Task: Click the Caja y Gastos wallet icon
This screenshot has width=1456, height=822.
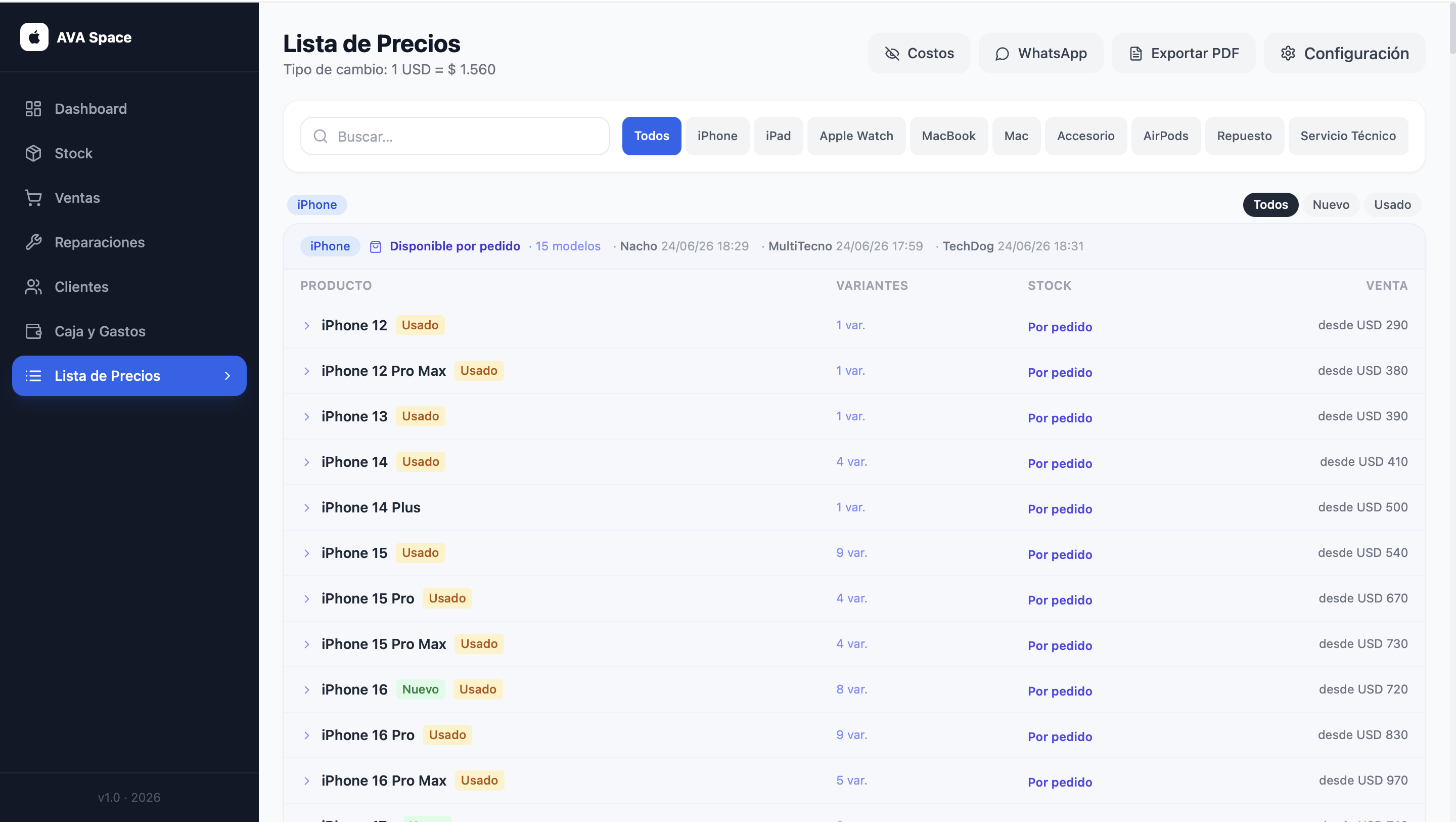Action: coord(33,331)
